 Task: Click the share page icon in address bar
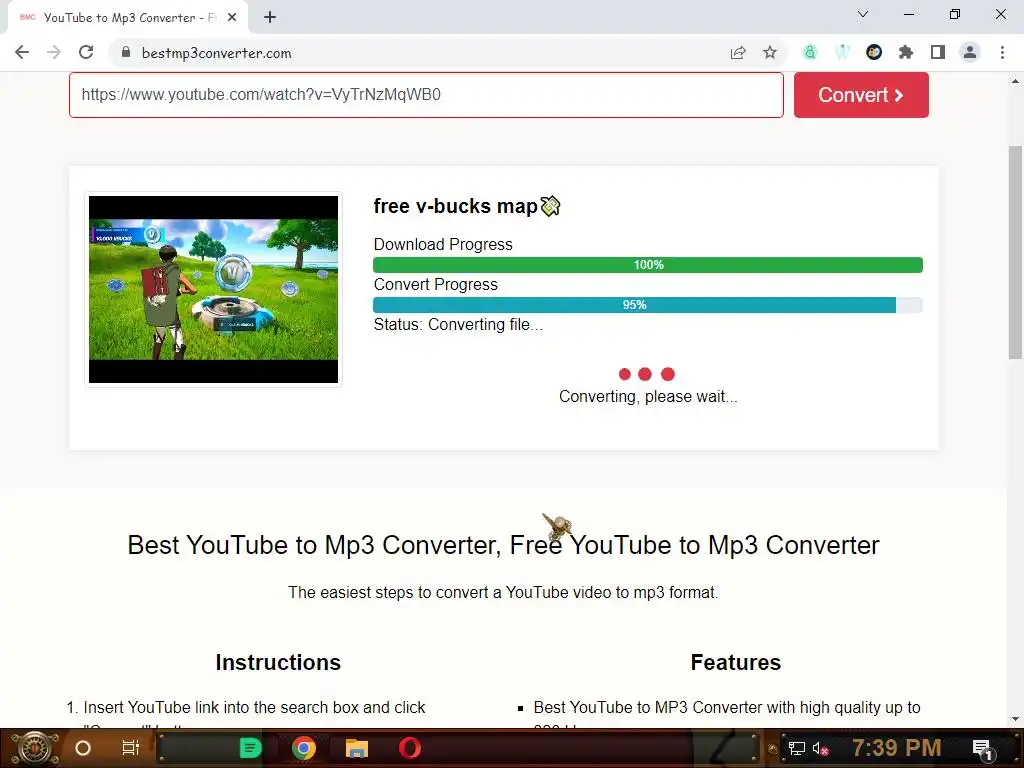tap(738, 53)
